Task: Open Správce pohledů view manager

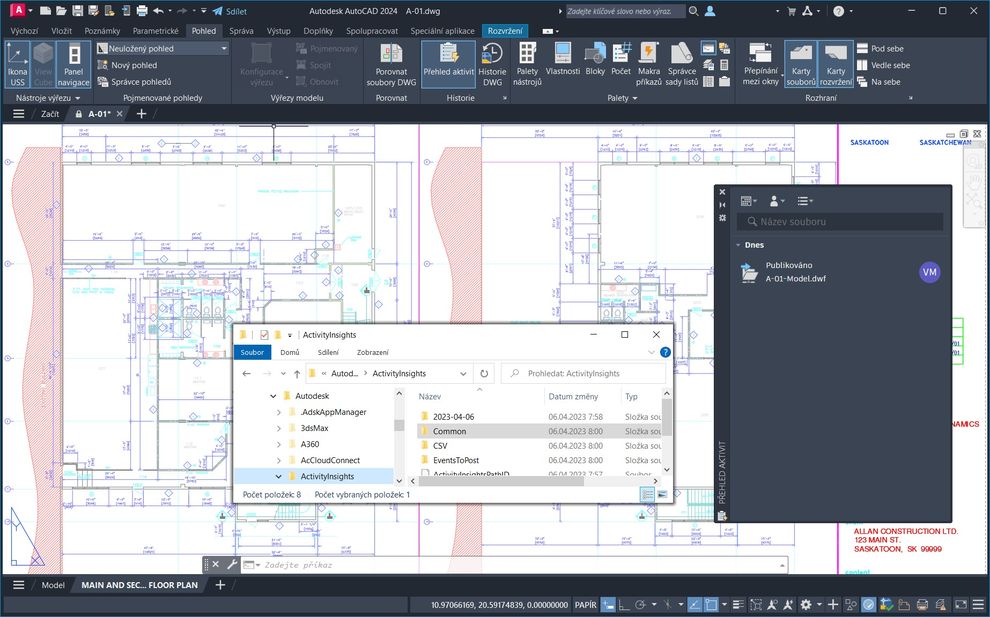Action: (x=134, y=81)
